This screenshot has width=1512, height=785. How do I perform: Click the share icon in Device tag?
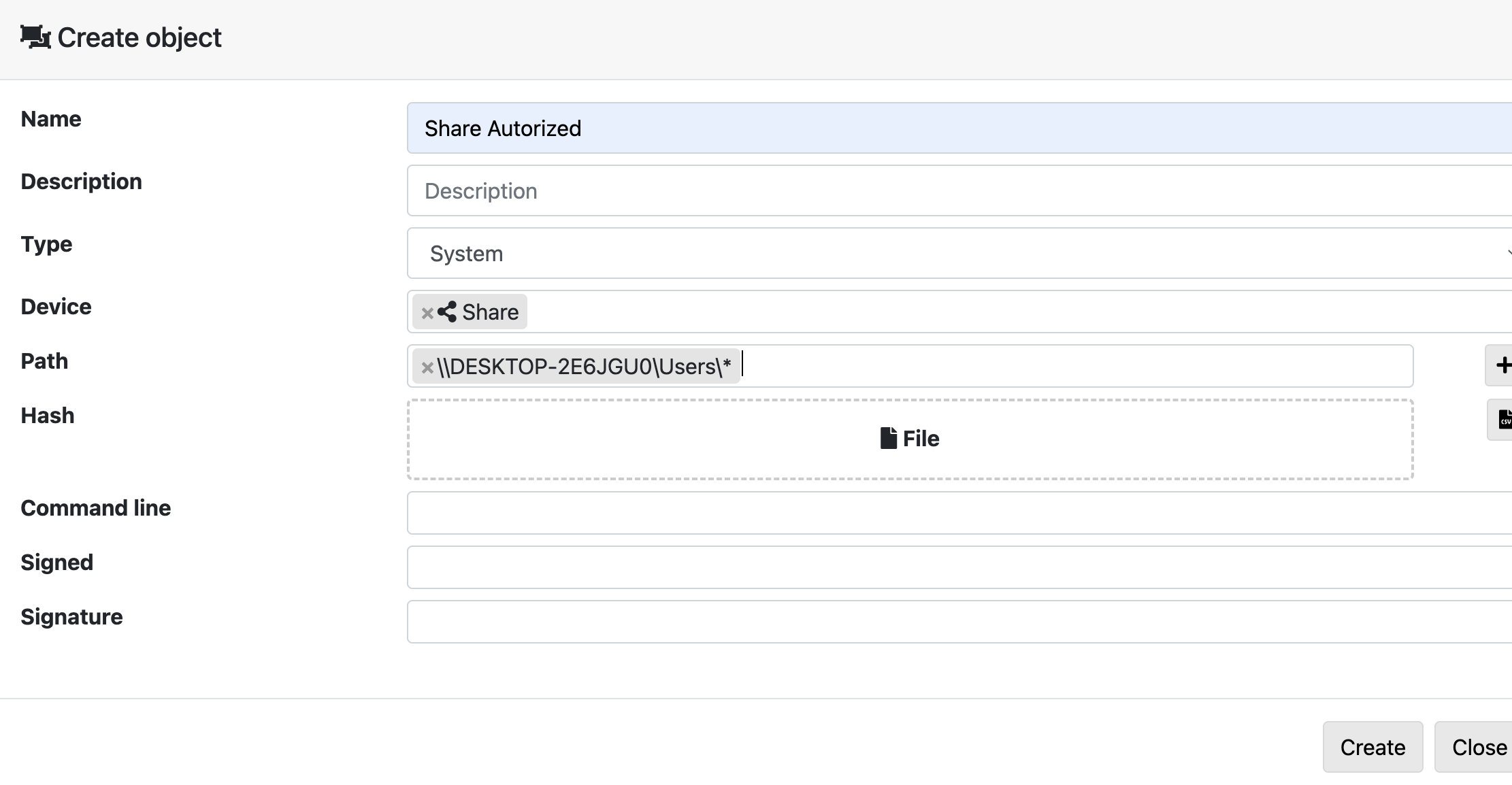point(447,312)
